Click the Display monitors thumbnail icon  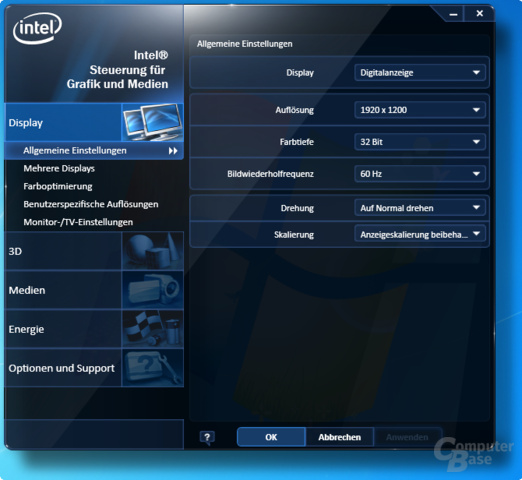(153, 122)
